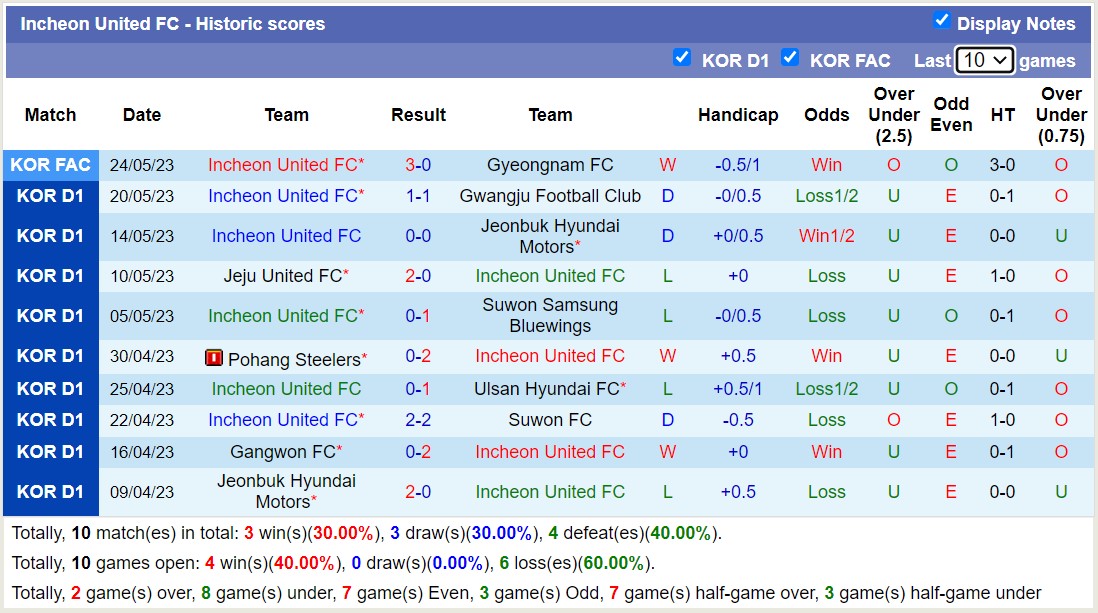Click the 40.00% defeats percentage text
1098x613 pixels.
coord(679,533)
